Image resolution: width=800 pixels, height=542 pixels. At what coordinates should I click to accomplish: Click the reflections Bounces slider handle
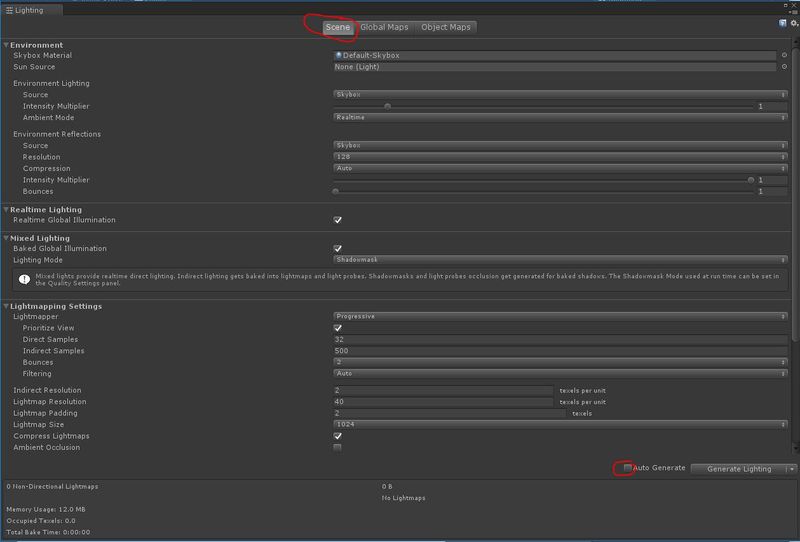coord(335,192)
